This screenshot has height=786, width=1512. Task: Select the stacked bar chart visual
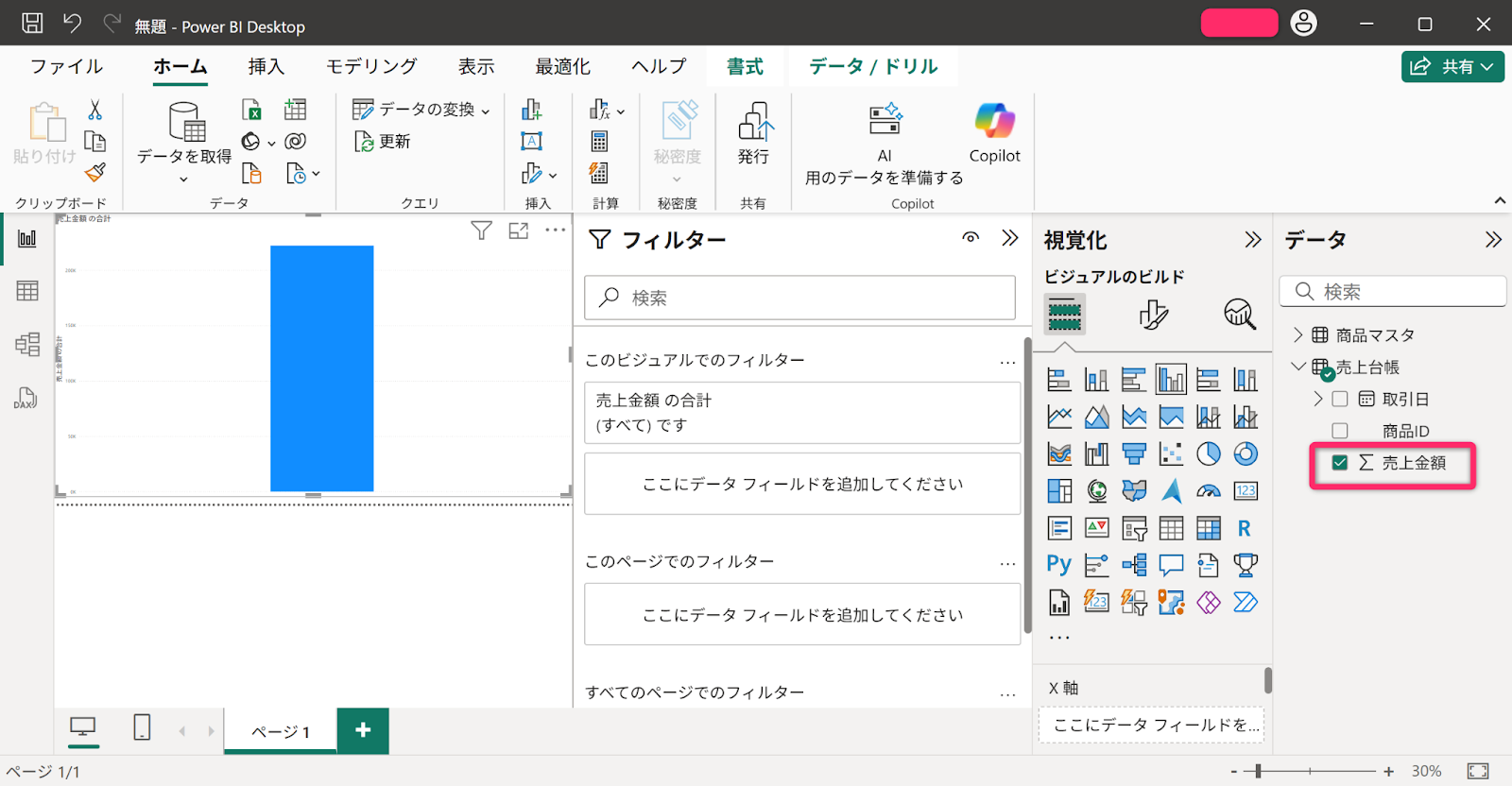[1059, 380]
